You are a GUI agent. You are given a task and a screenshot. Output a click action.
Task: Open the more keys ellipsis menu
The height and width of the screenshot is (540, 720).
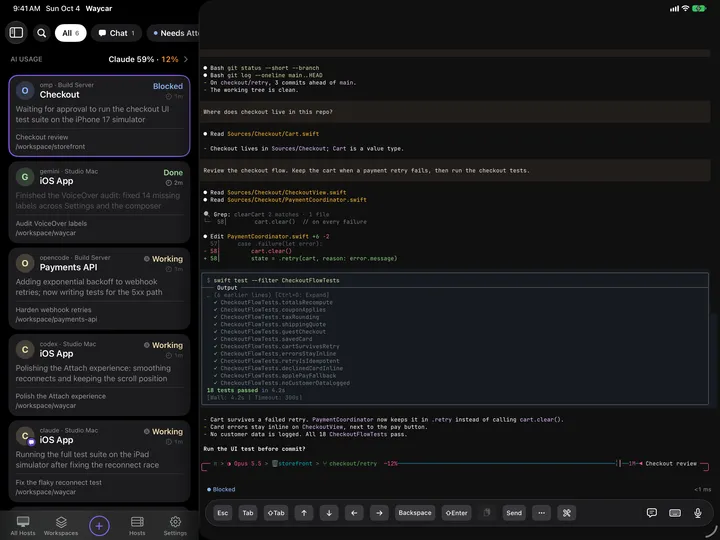[x=541, y=513]
